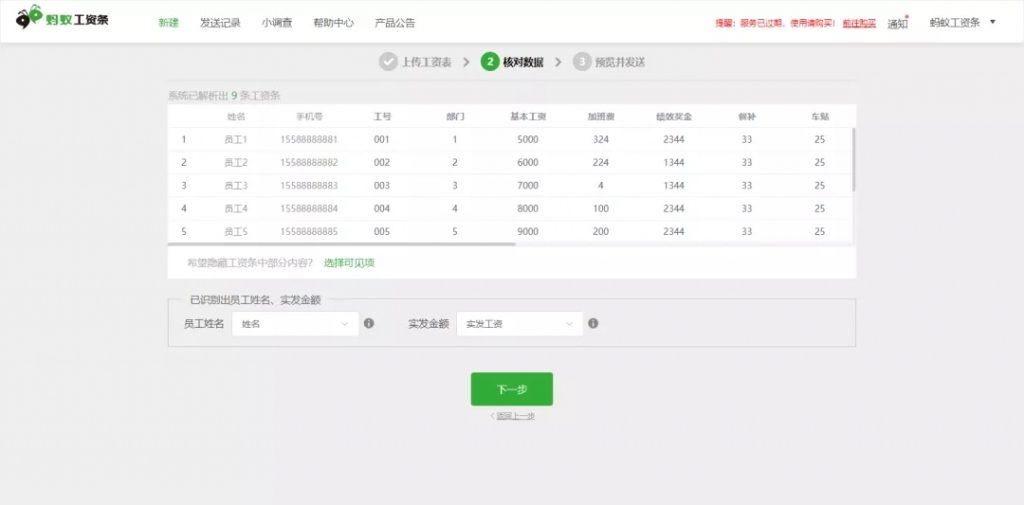Open 产品公告 page
Image resolution: width=1024 pixels, height=505 pixels.
tap(394, 22)
